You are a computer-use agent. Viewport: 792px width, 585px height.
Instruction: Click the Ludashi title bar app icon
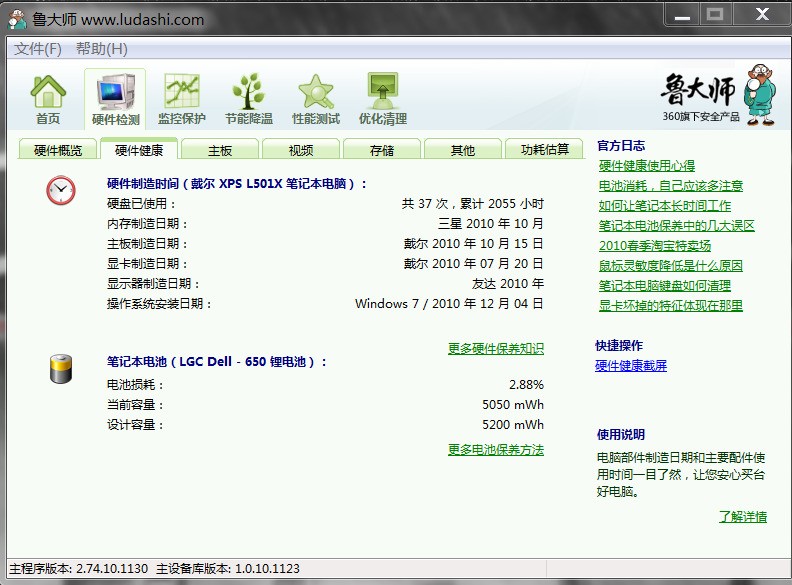coord(17,19)
